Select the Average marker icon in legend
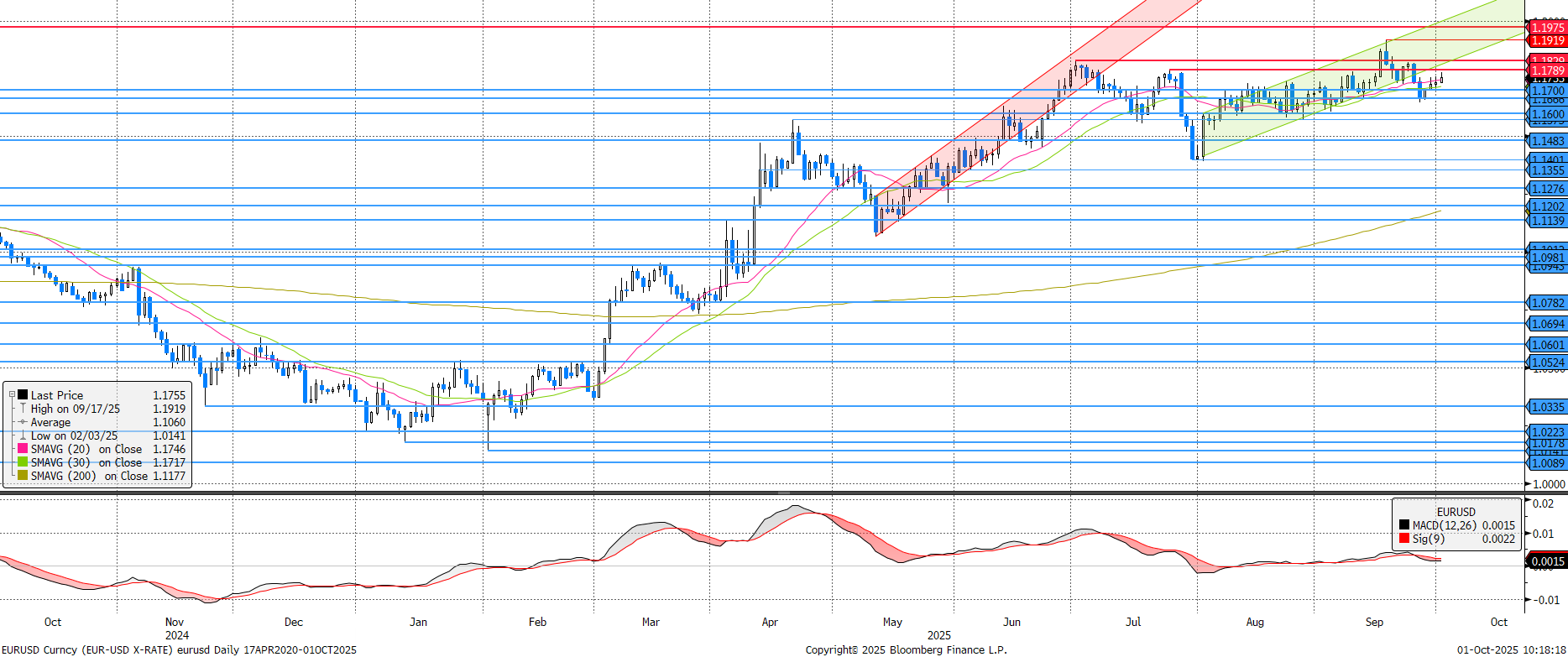The height and width of the screenshot is (657, 1568). [x=23, y=422]
